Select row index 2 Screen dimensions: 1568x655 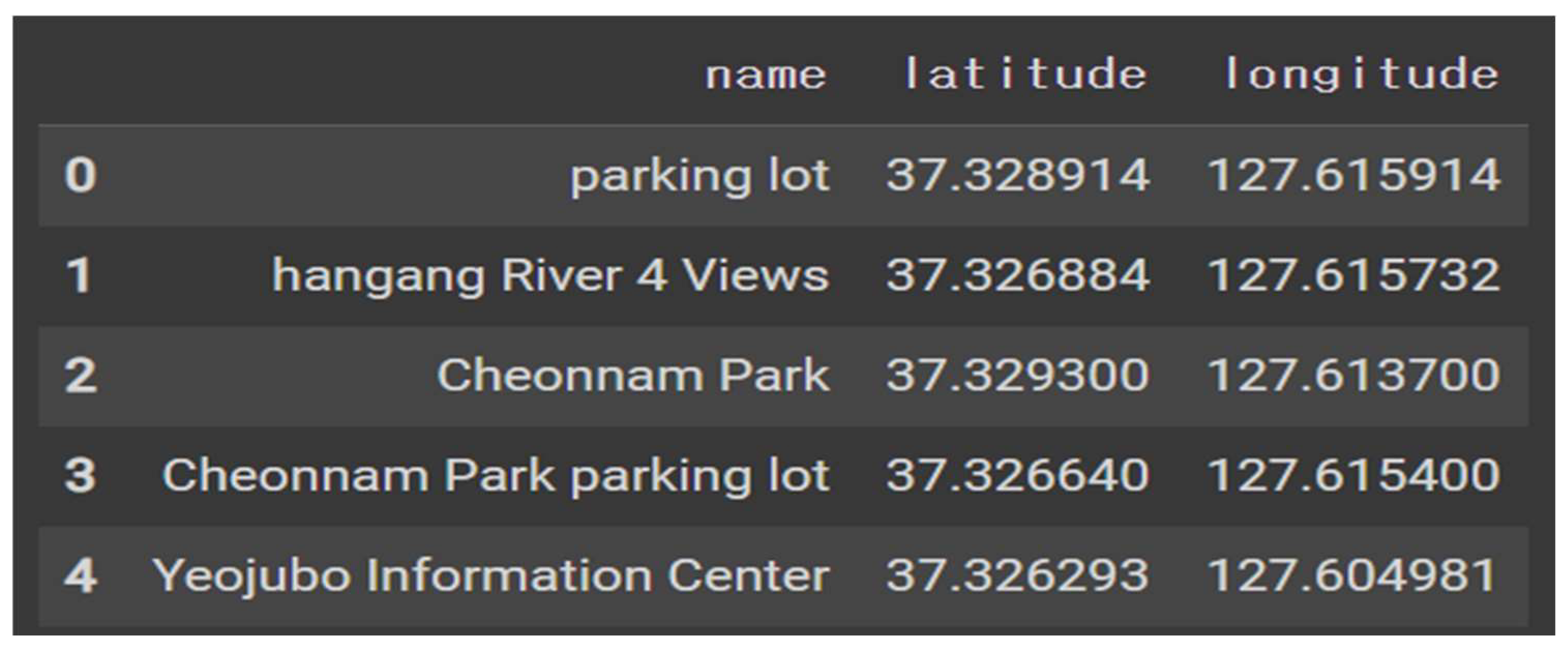[x=80, y=375]
